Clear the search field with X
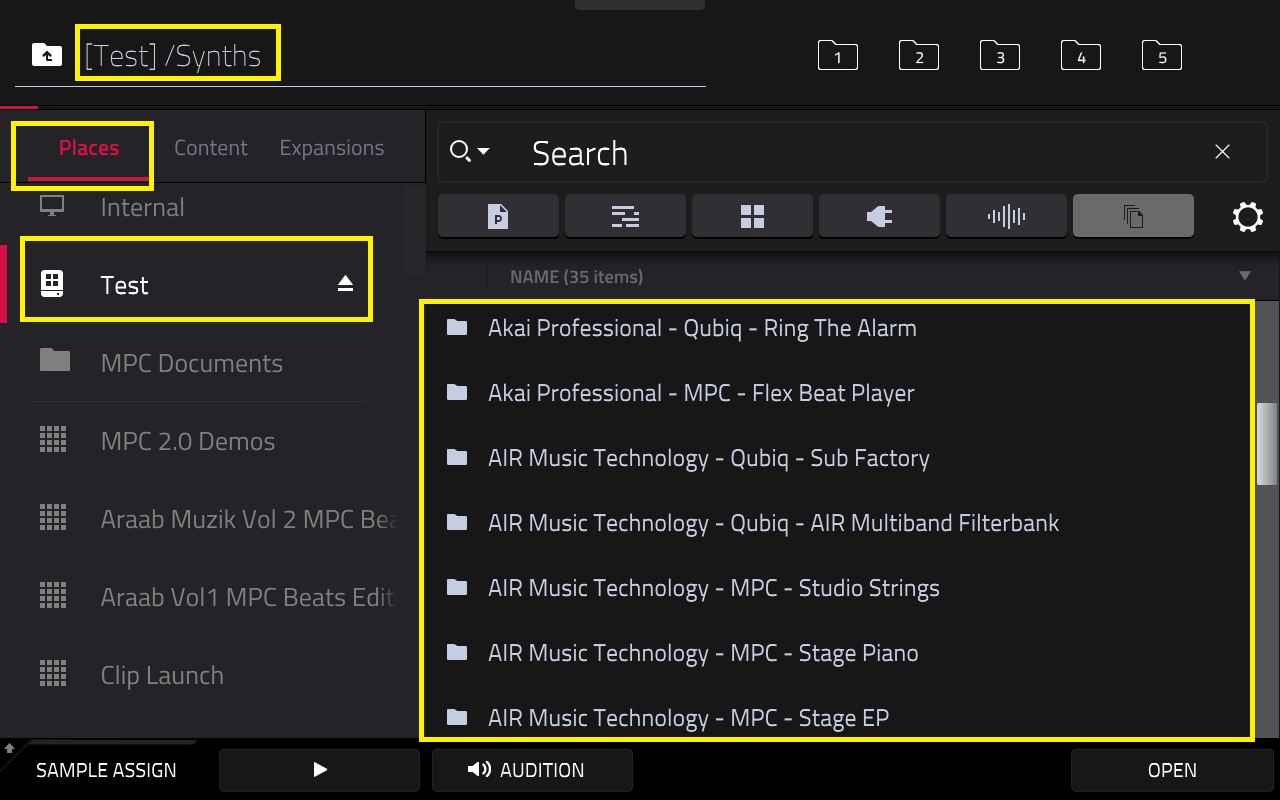 coord(1222,152)
